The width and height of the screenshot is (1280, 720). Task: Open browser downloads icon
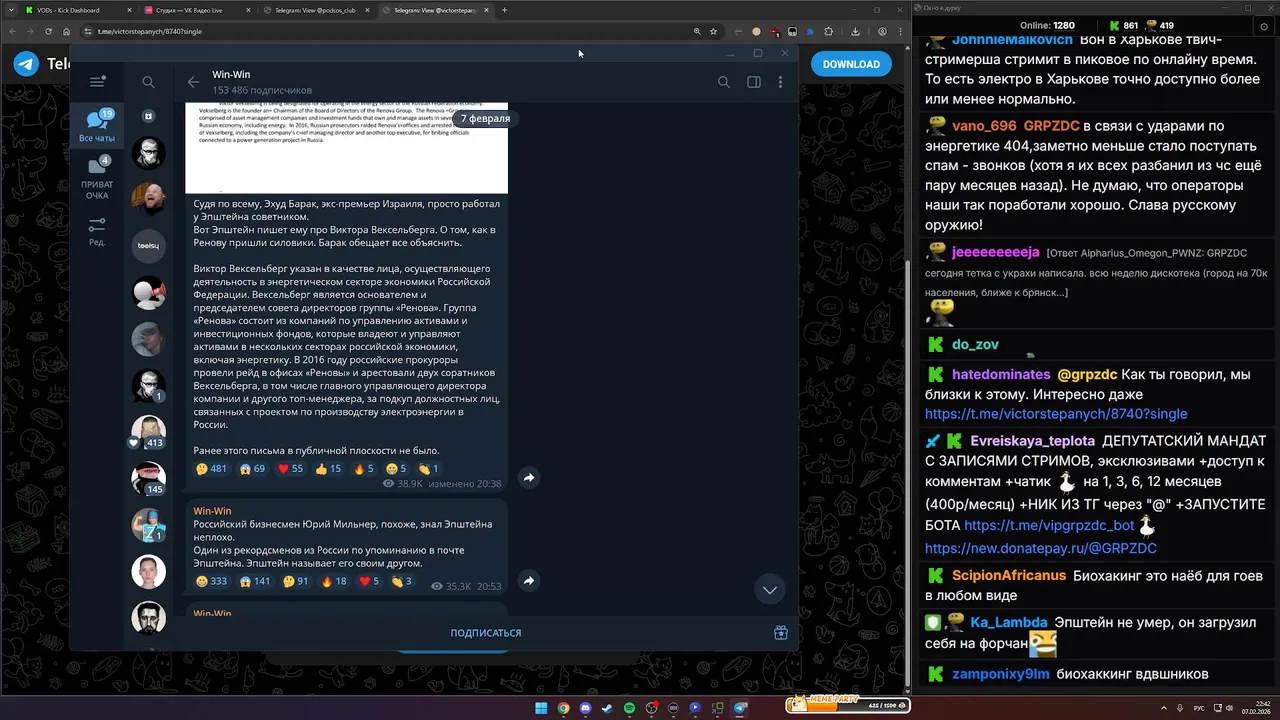coord(855,31)
